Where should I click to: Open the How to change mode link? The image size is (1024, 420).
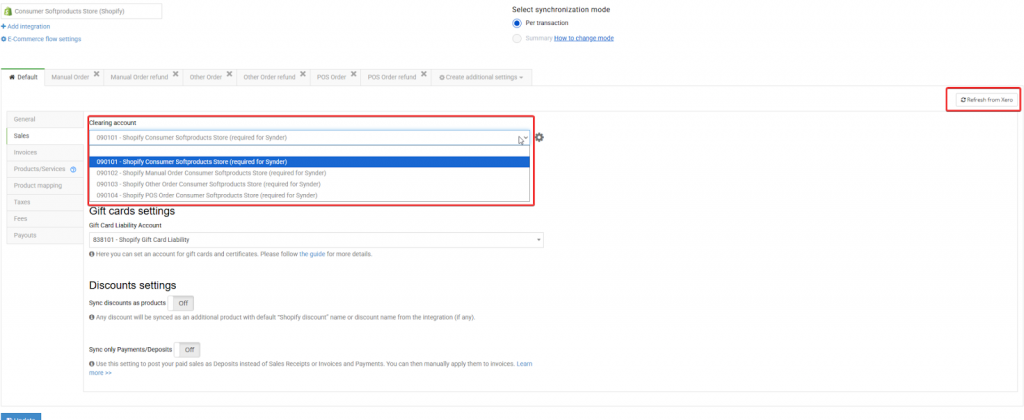pyautogui.click(x=584, y=38)
